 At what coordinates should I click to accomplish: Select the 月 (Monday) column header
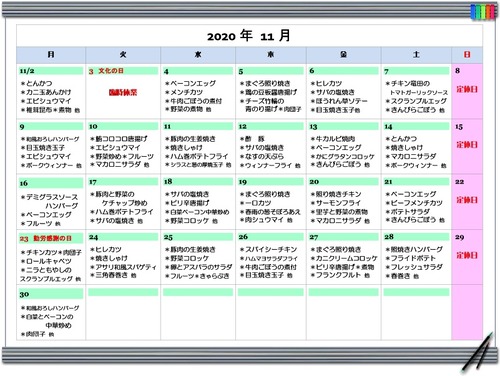coord(51,55)
